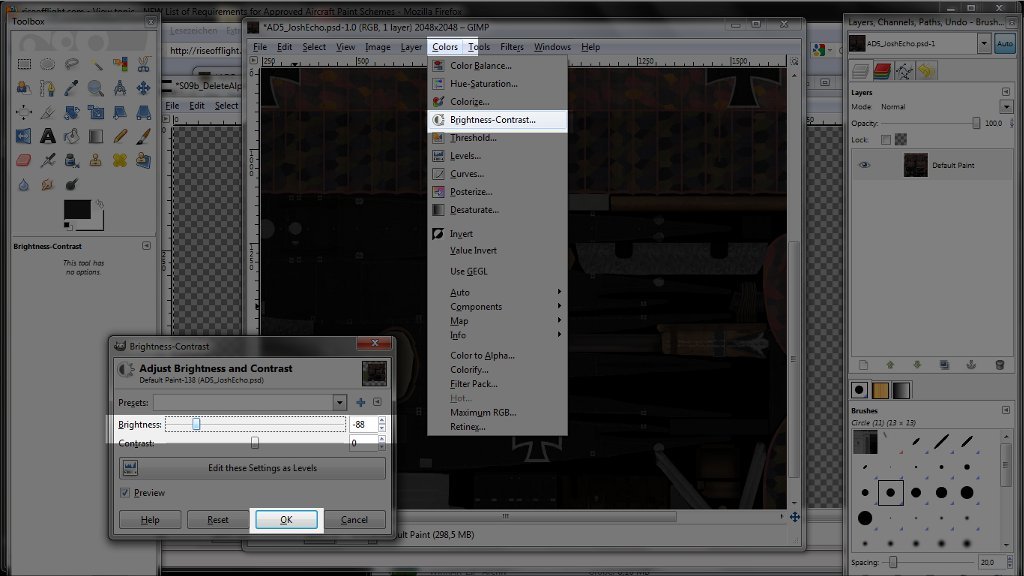Click the anchor layer icon in Layers panel

point(971,365)
